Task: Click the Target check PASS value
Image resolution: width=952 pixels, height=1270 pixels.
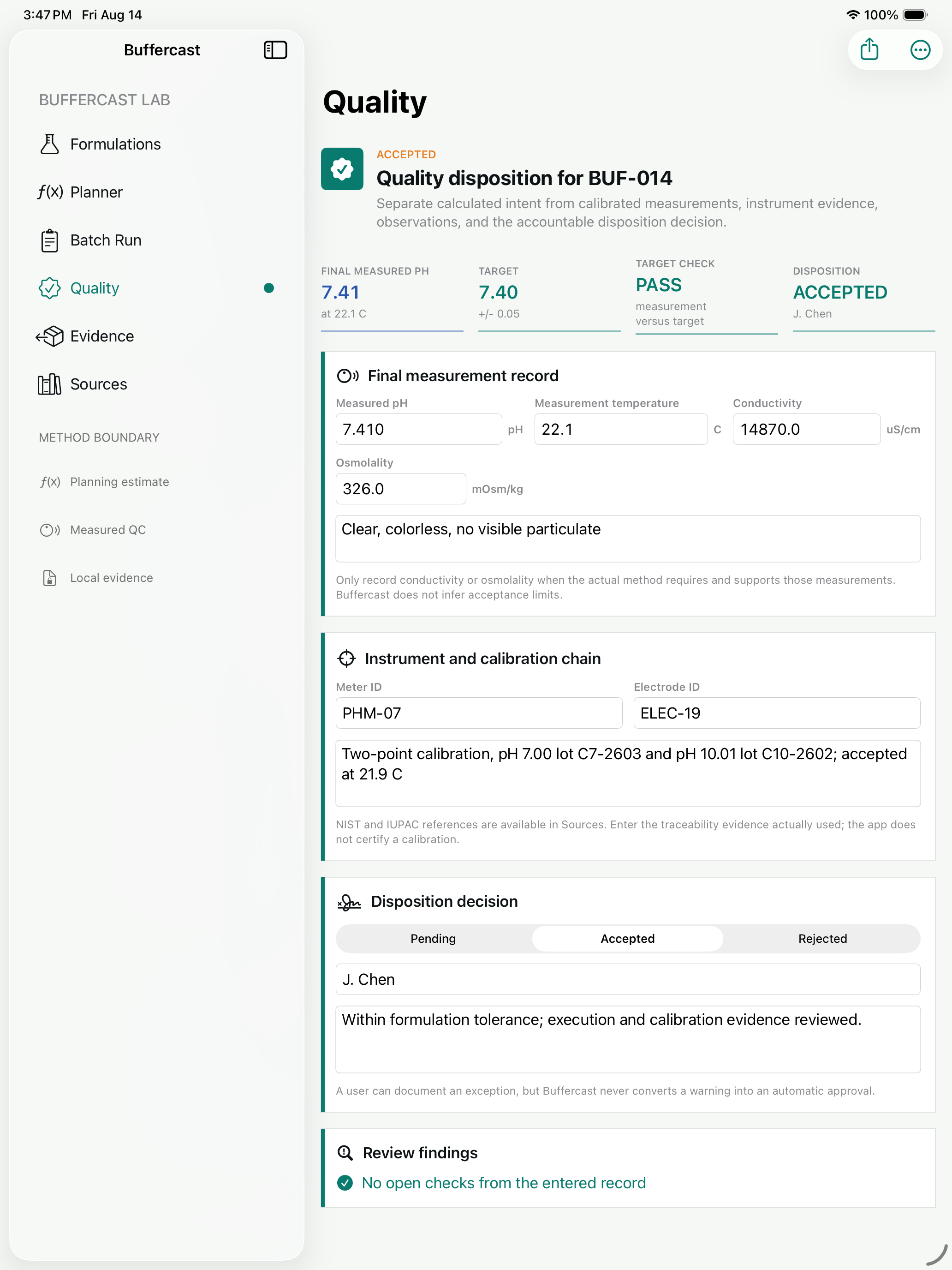Action: [x=658, y=285]
